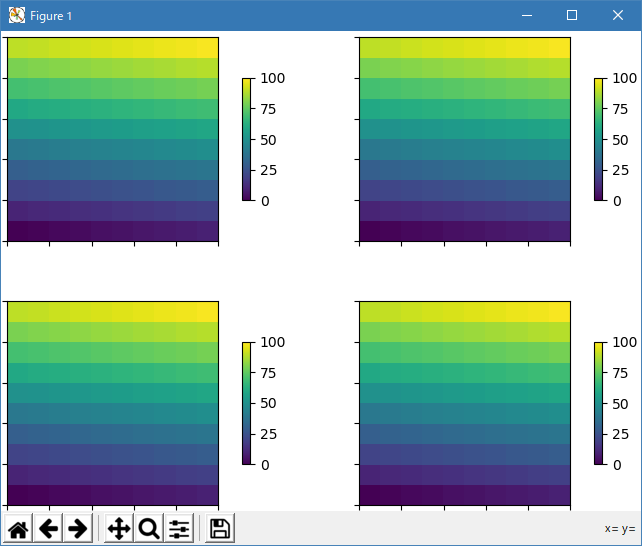
Task: Click '50' label on top-left colorbar
Action: pyautogui.click(x=268, y=140)
